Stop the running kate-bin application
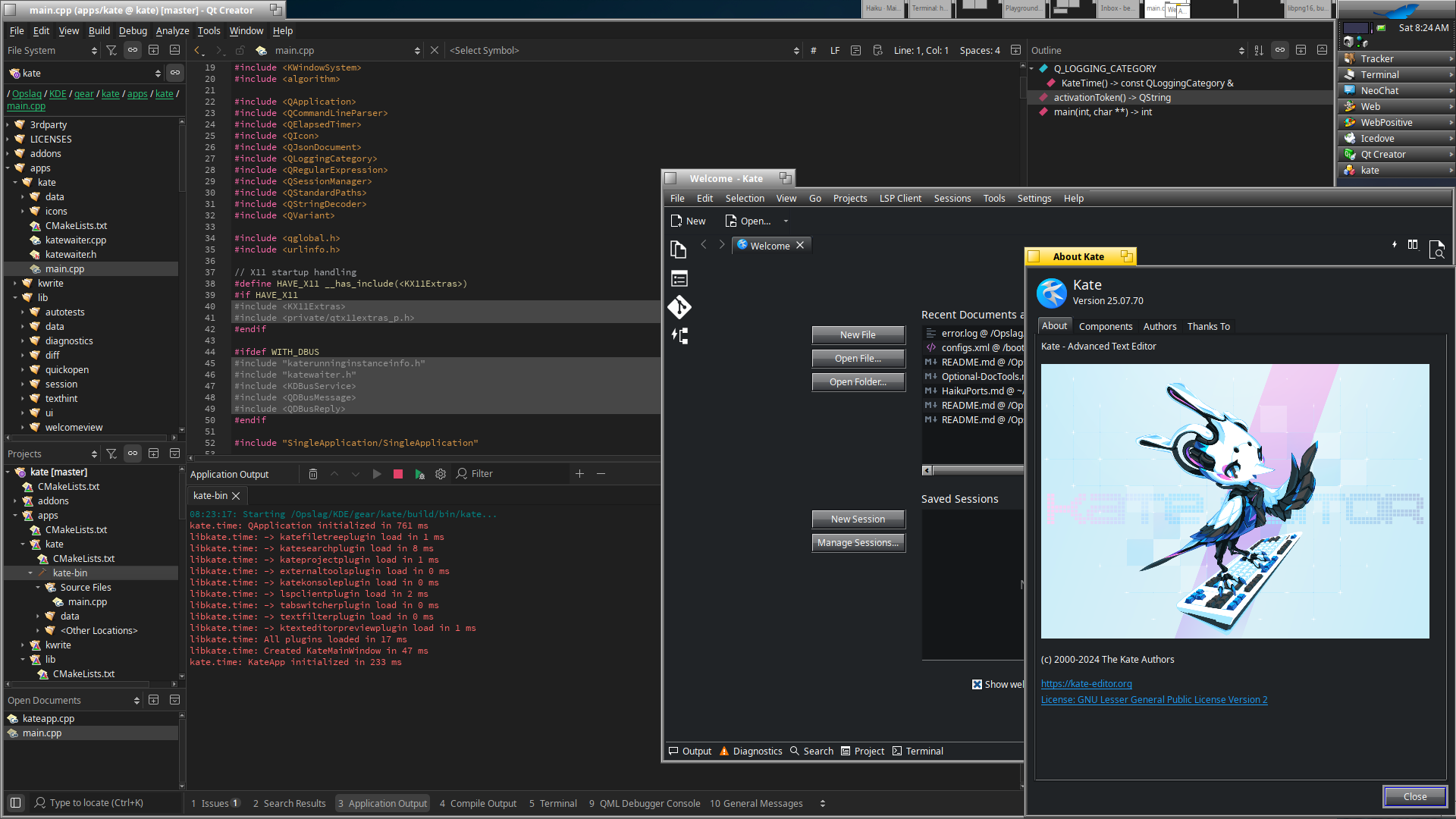This screenshot has width=1456, height=819. click(x=398, y=474)
